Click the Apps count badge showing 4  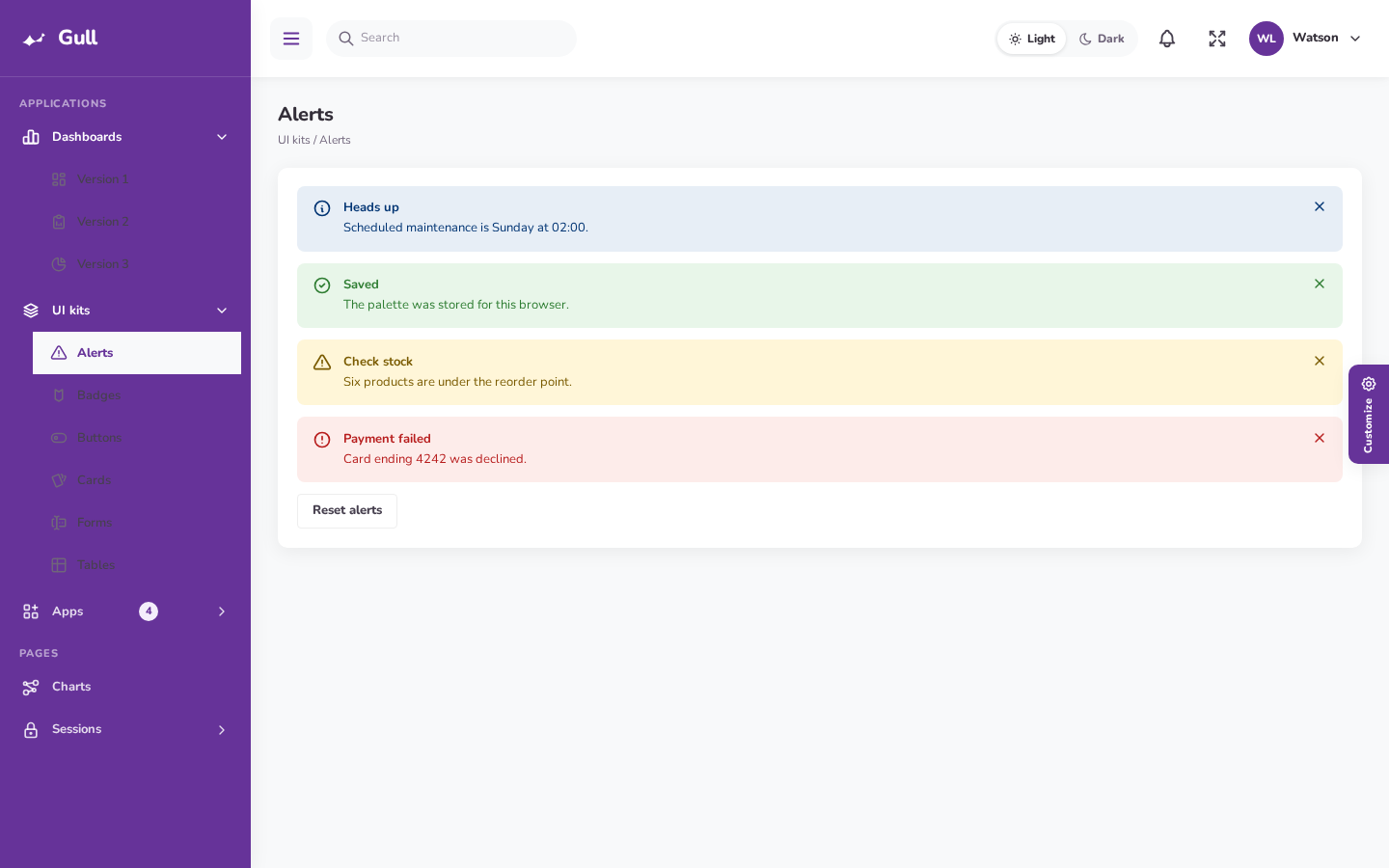click(x=149, y=611)
